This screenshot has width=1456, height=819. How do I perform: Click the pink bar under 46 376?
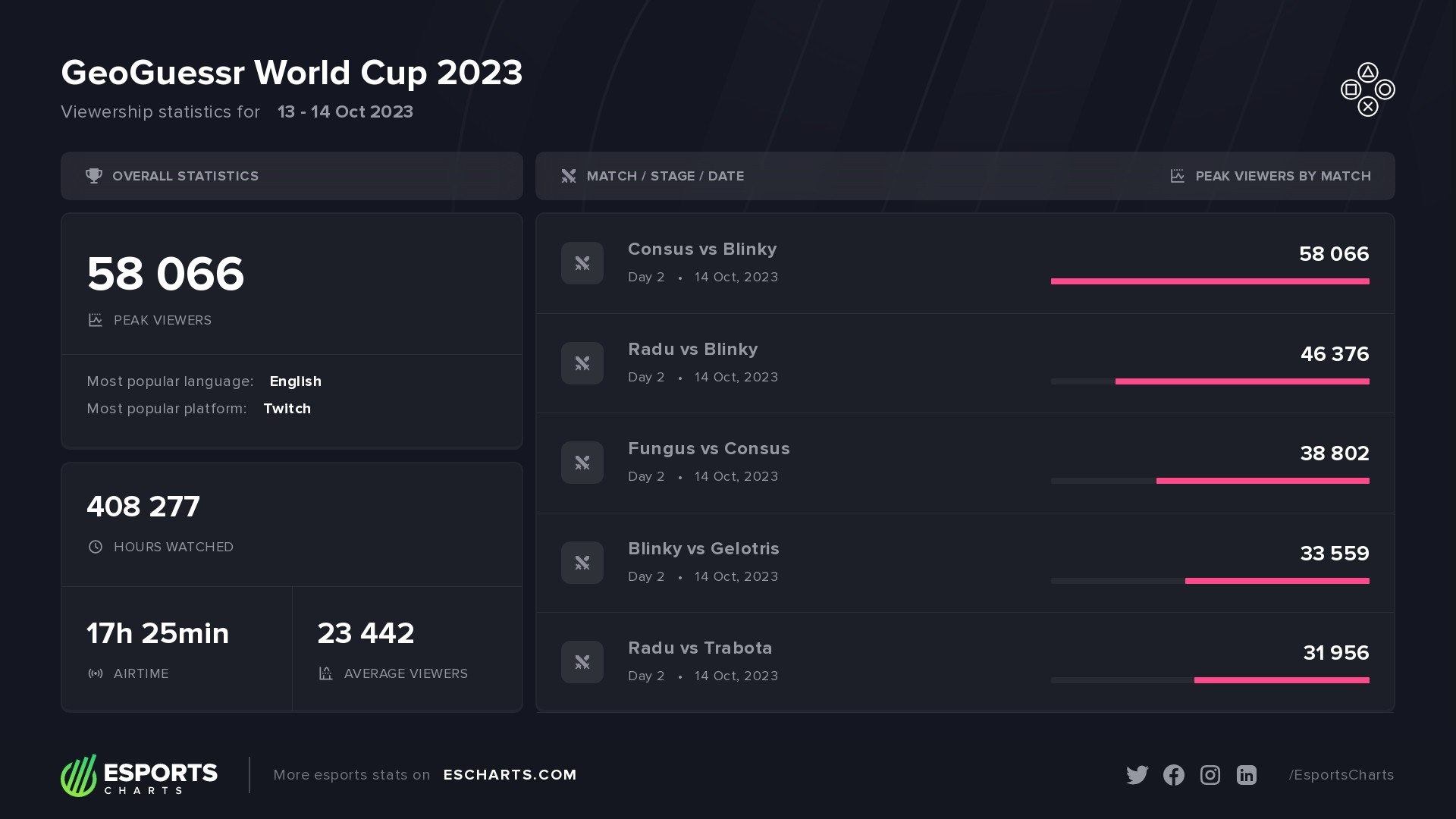tap(1242, 381)
